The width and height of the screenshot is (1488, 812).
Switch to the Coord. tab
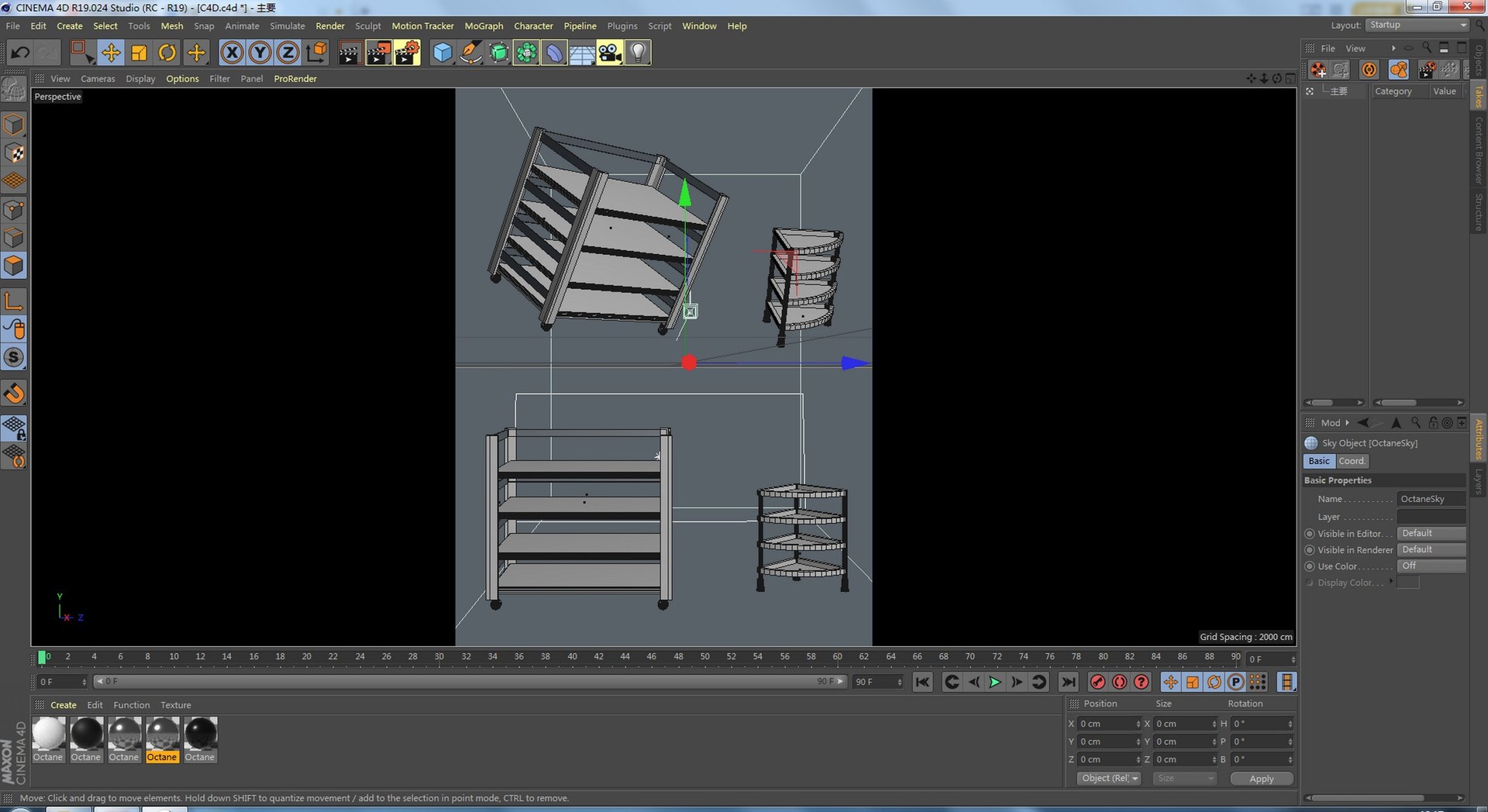click(1352, 461)
